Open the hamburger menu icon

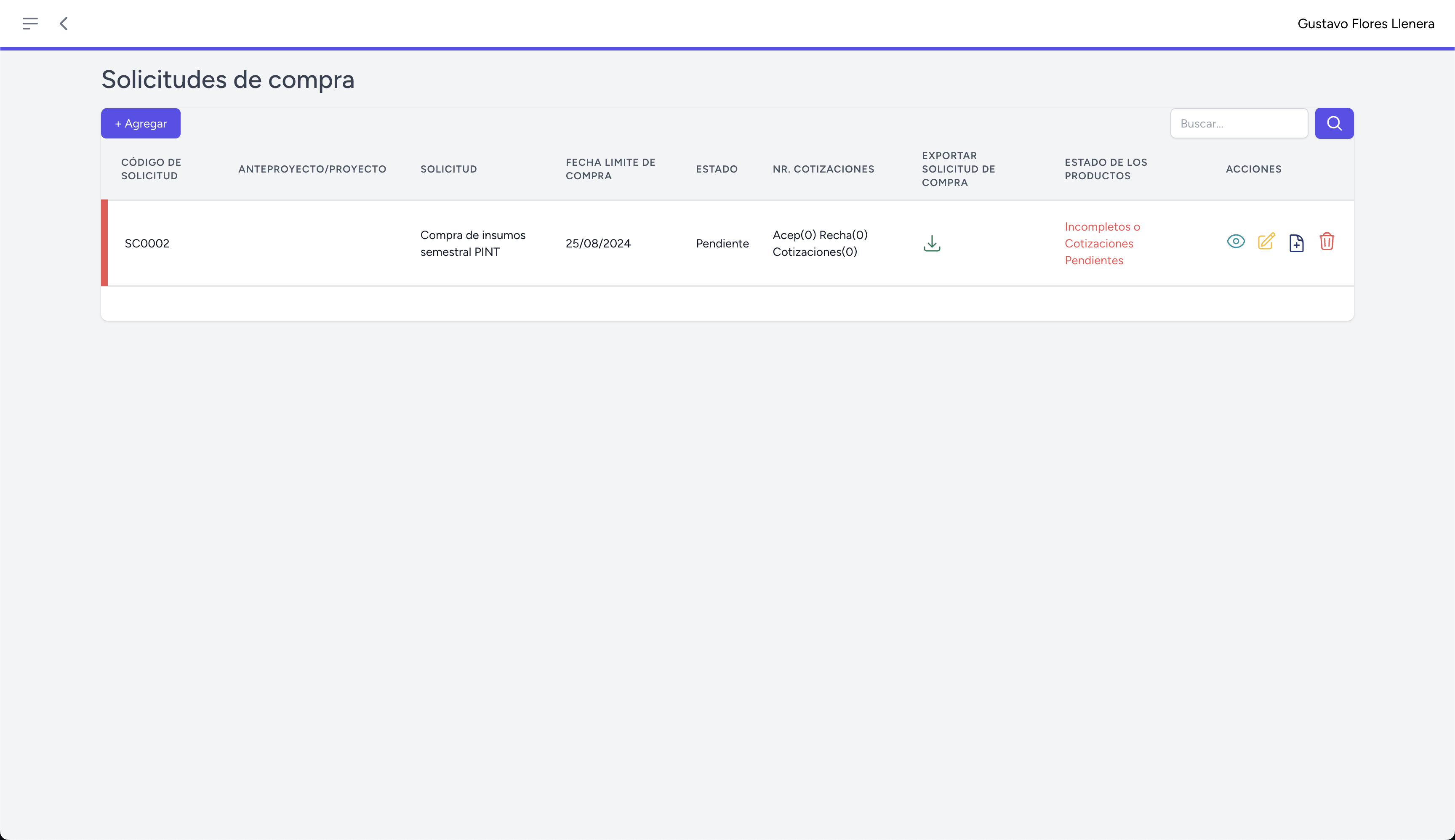pos(30,24)
